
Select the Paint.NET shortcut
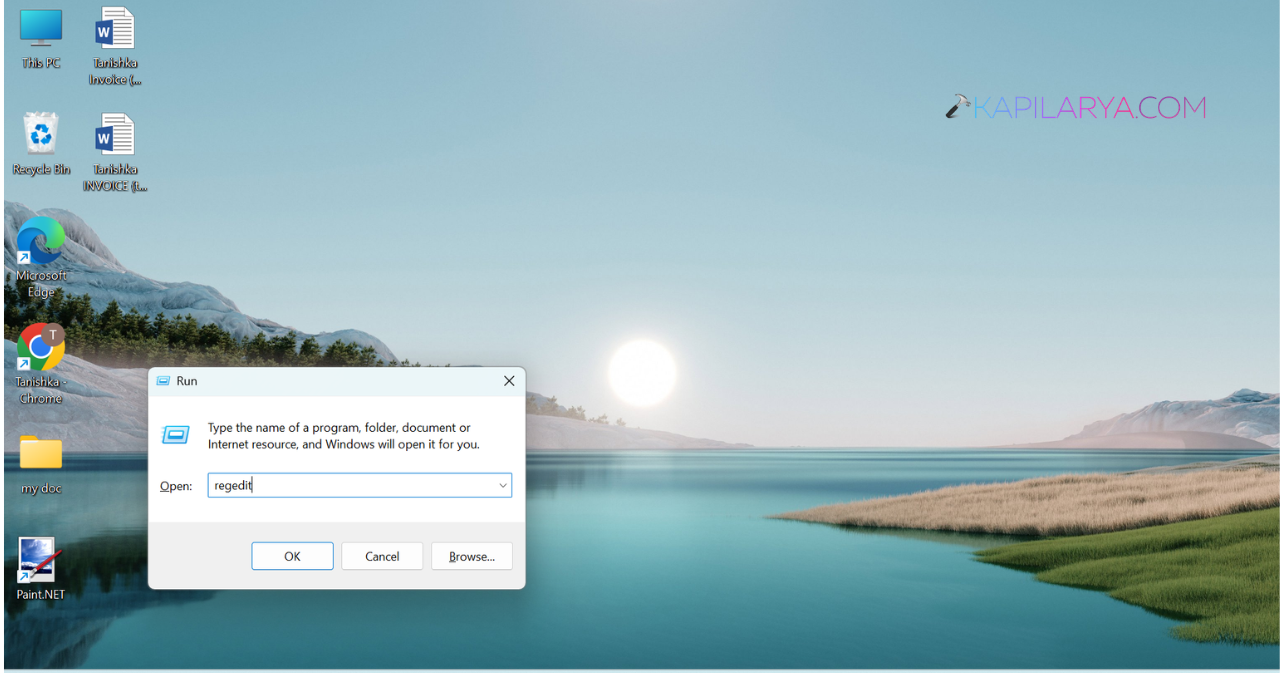tap(41, 568)
